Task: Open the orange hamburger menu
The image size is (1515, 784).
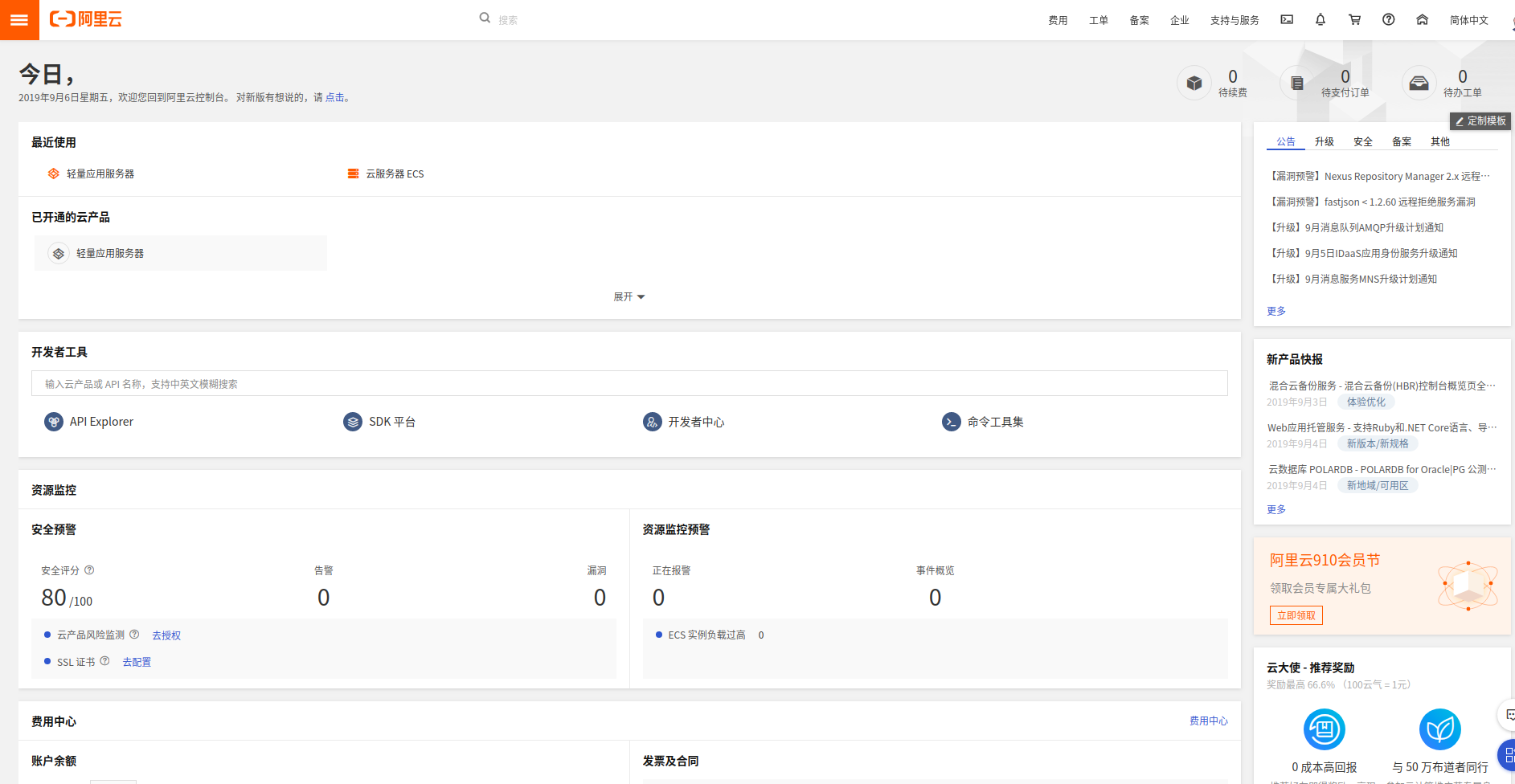Action: 19,19
